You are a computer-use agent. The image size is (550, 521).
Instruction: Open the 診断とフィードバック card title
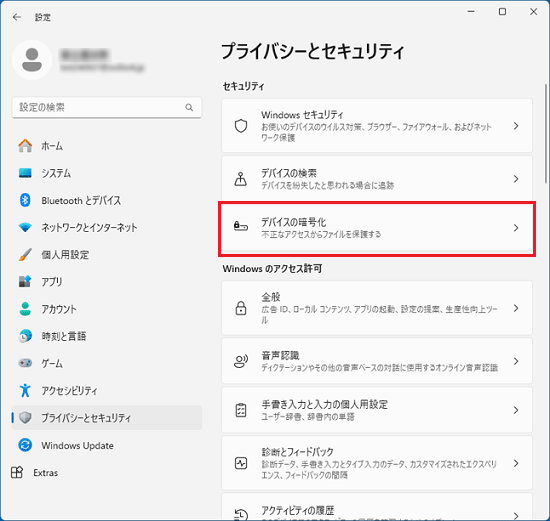[x=297, y=452]
